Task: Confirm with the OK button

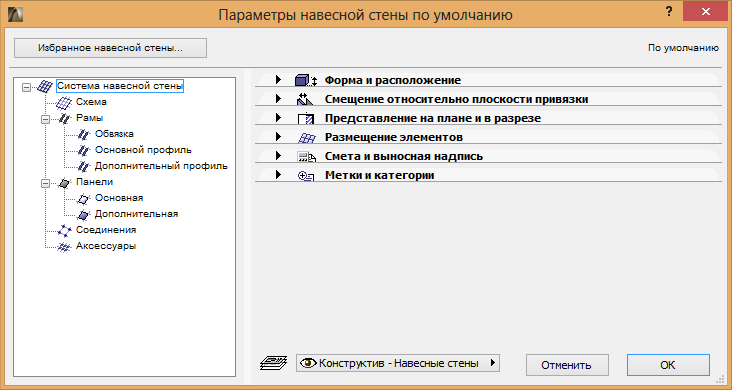Action: click(668, 365)
